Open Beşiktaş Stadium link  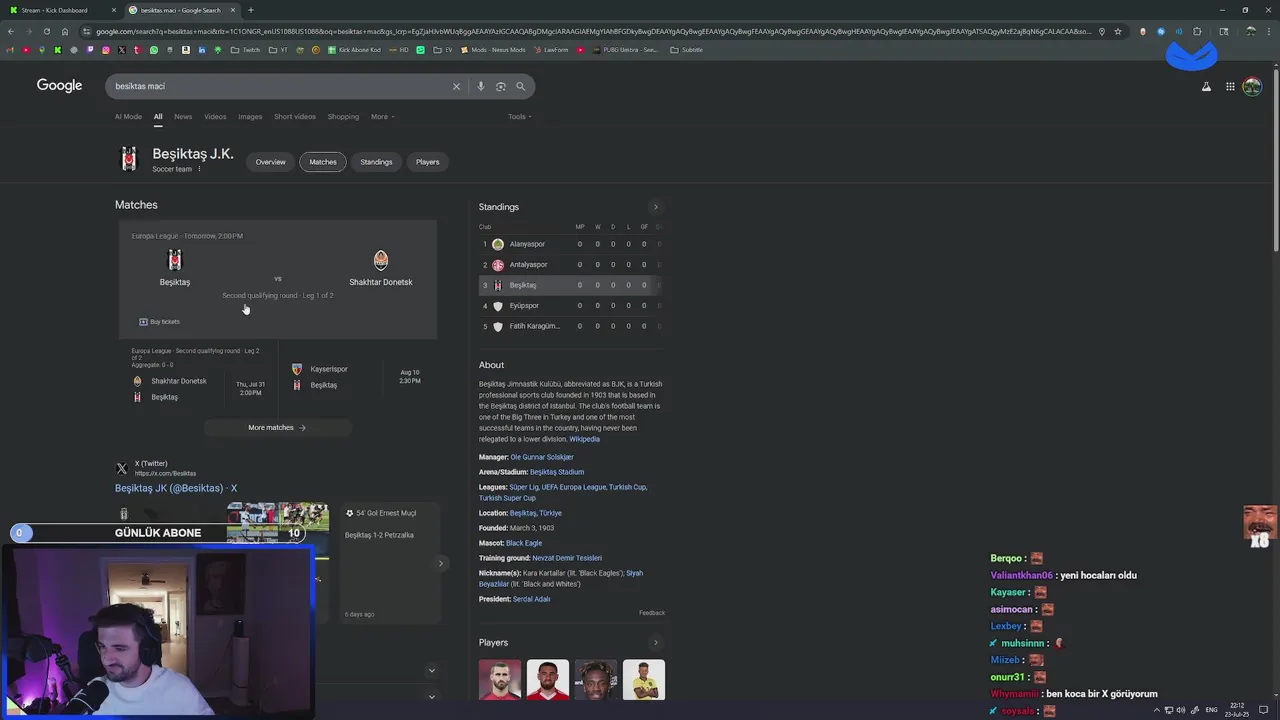pyautogui.click(x=557, y=472)
